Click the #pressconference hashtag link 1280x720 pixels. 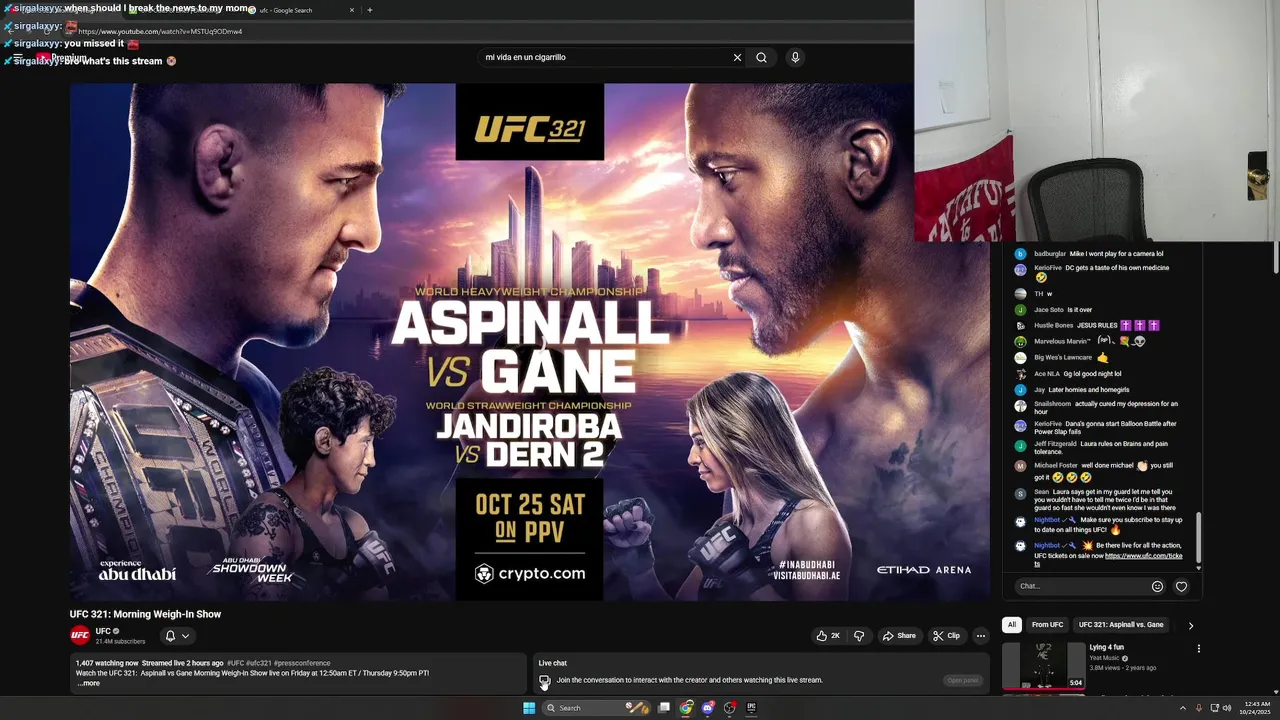click(x=302, y=663)
